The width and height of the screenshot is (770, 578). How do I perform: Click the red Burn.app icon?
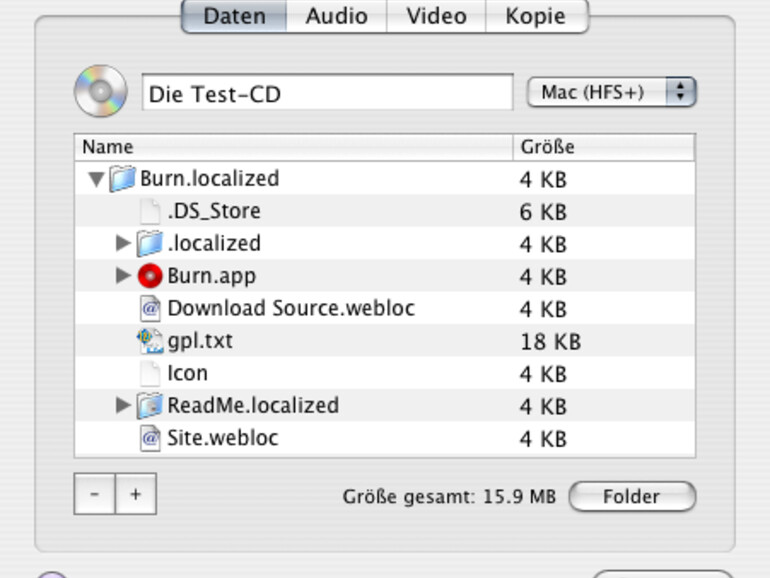(x=150, y=276)
